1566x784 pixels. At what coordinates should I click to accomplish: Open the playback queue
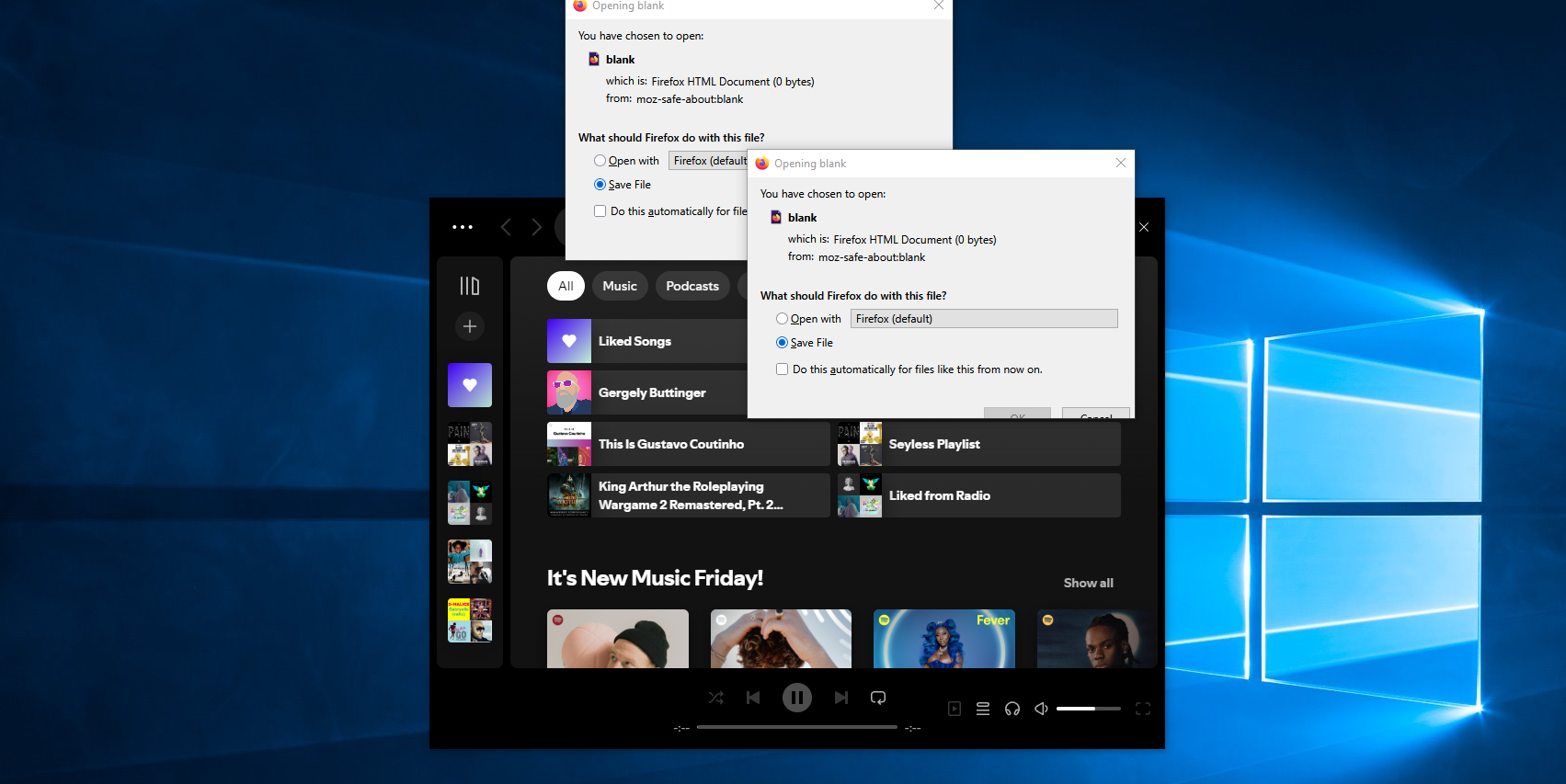(x=983, y=709)
